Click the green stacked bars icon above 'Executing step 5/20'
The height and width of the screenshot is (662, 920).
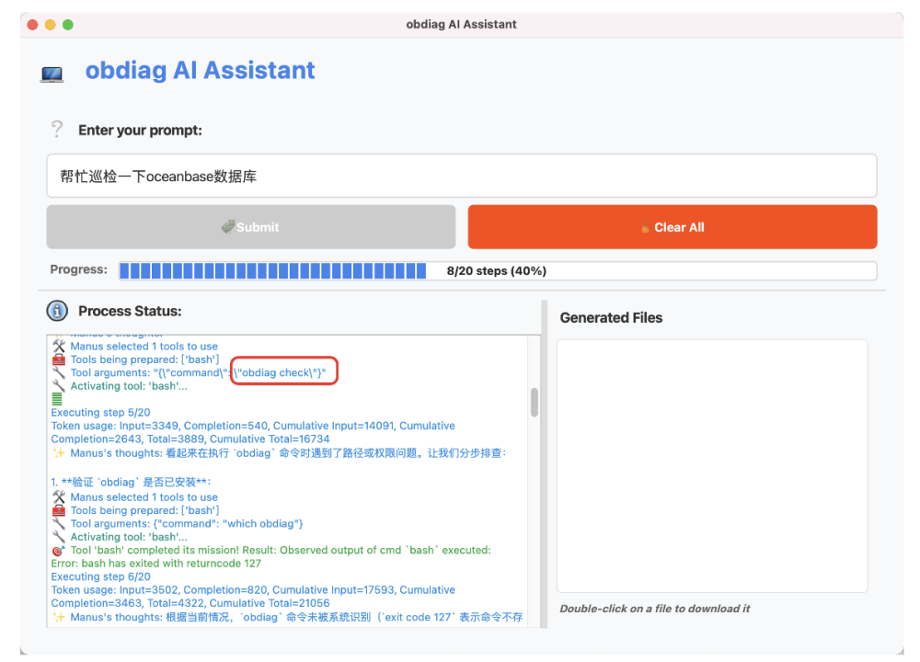point(57,399)
